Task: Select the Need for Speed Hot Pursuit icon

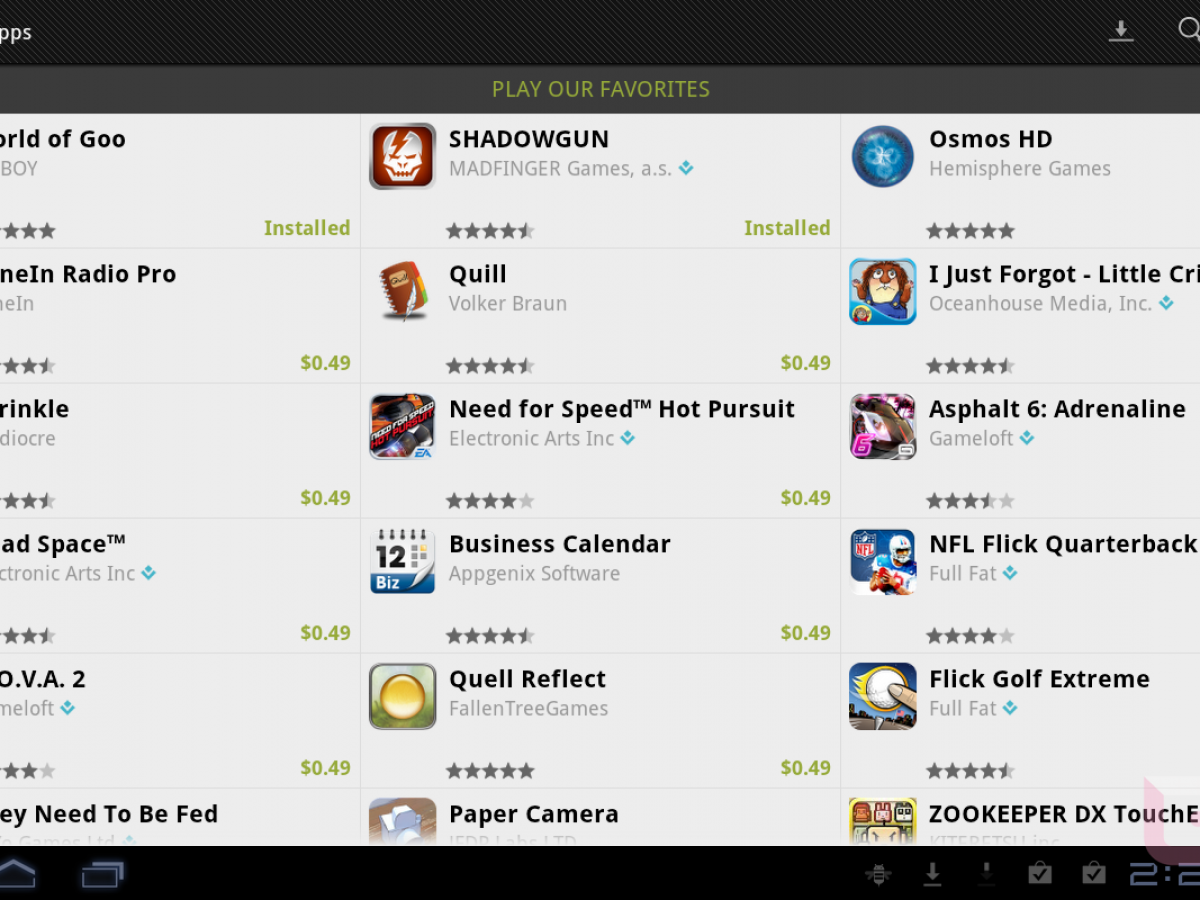Action: (x=402, y=426)
